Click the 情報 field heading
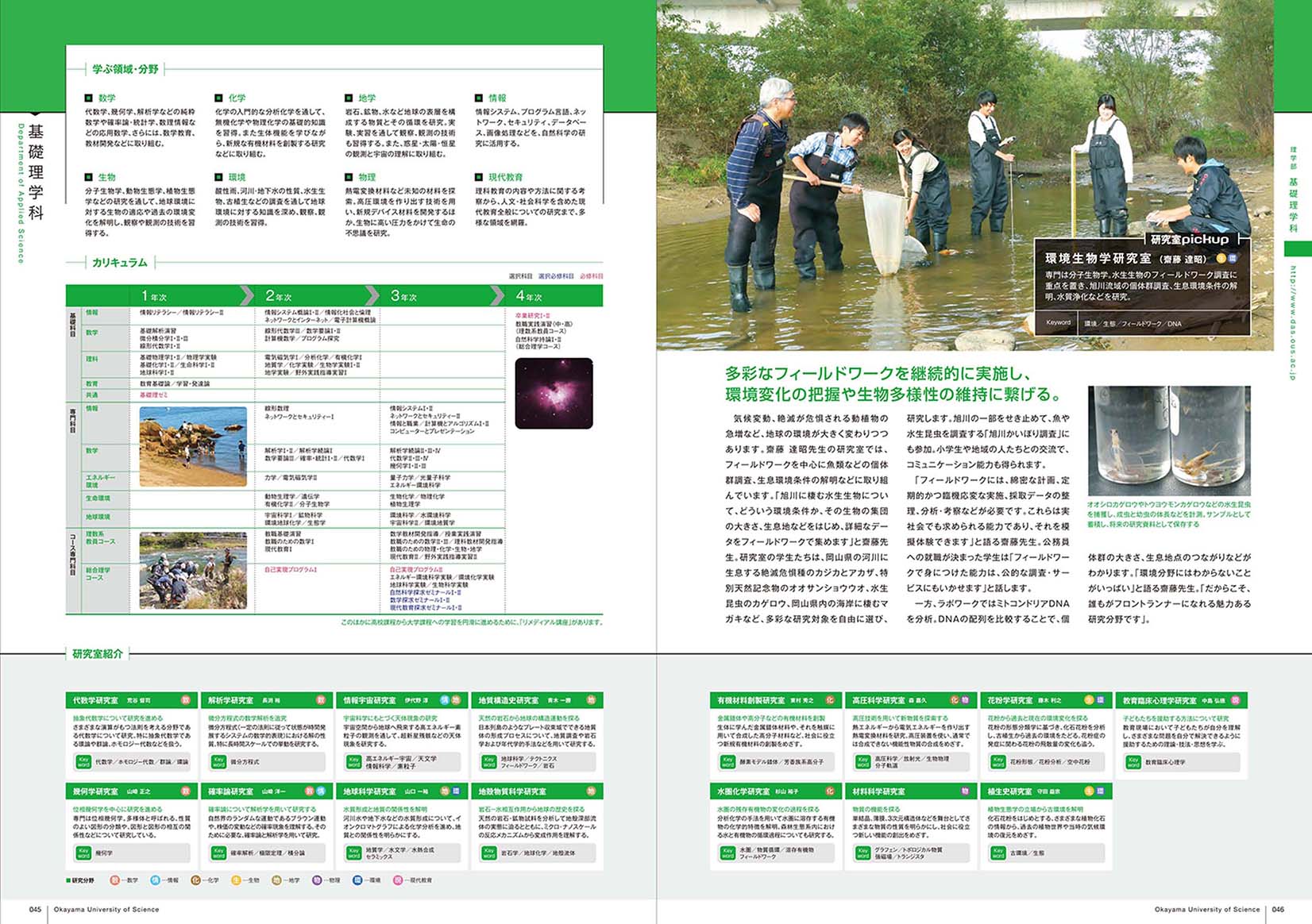This screenshot has width=1312, height=924. (497, 98)
